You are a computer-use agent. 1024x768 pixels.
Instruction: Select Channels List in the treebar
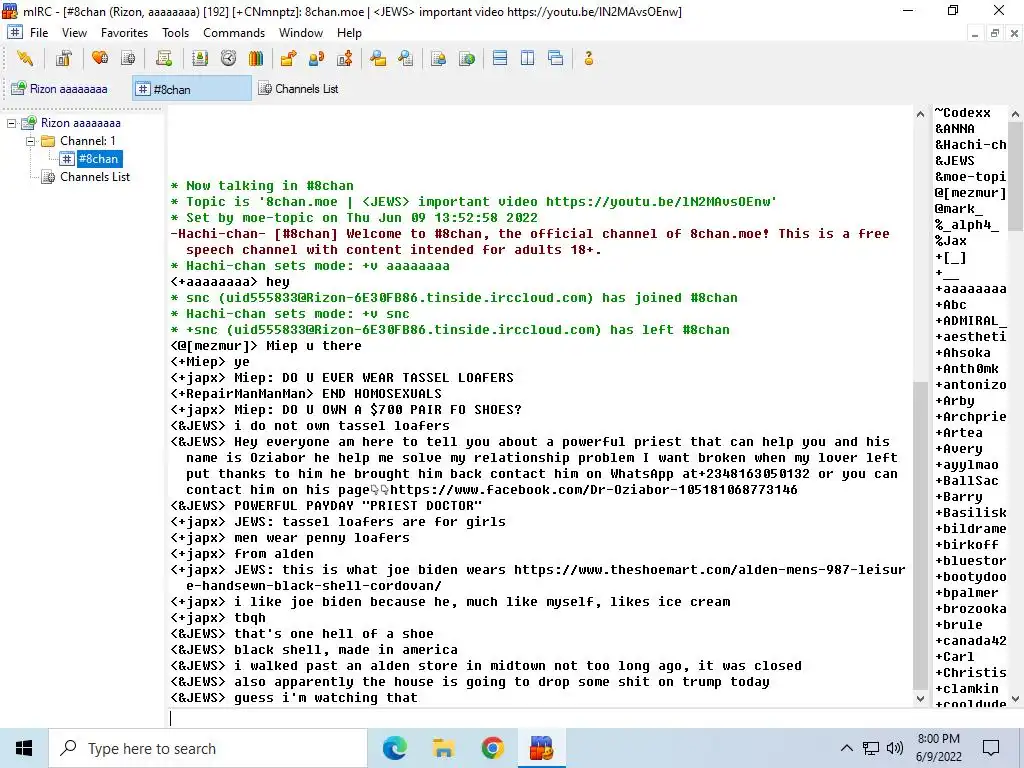click(95, 177)
